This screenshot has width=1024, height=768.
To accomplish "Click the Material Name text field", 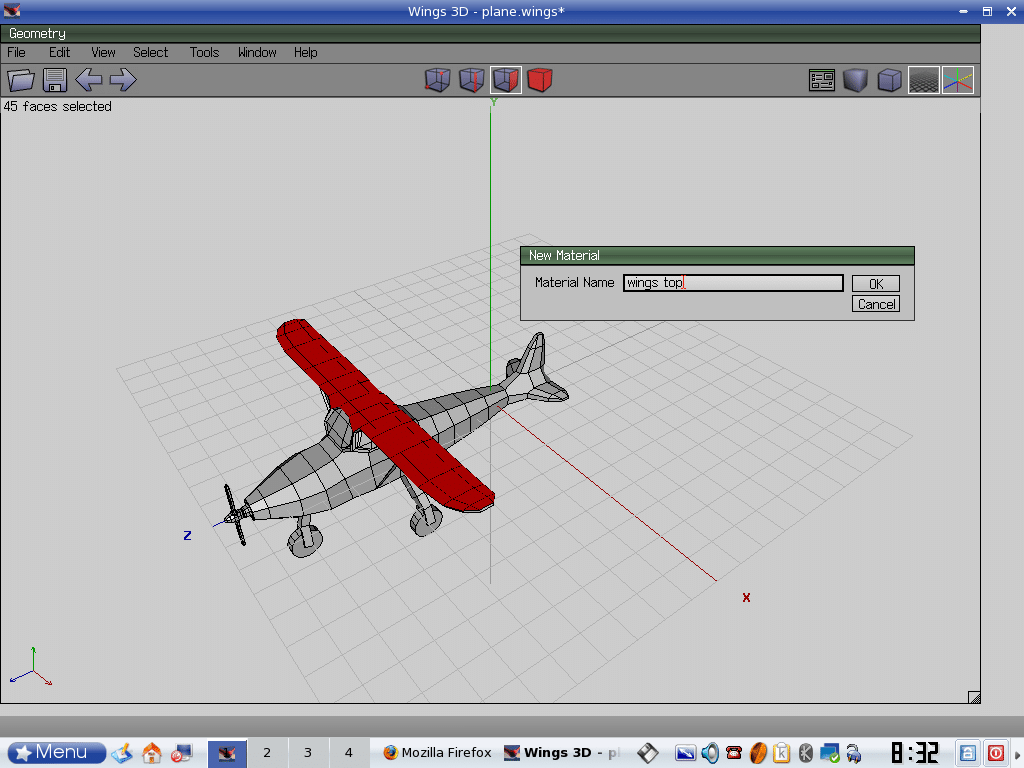I will click(733, 283).
